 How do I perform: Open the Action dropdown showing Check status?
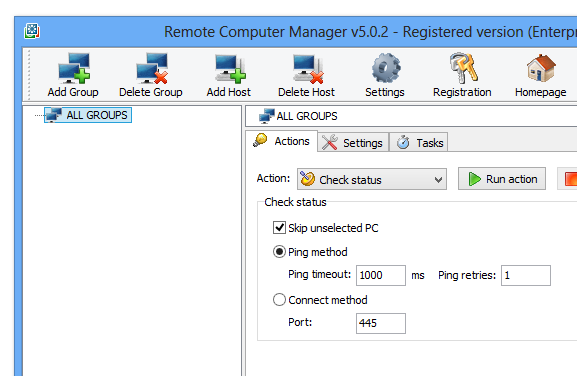click(x=372, y=179)
